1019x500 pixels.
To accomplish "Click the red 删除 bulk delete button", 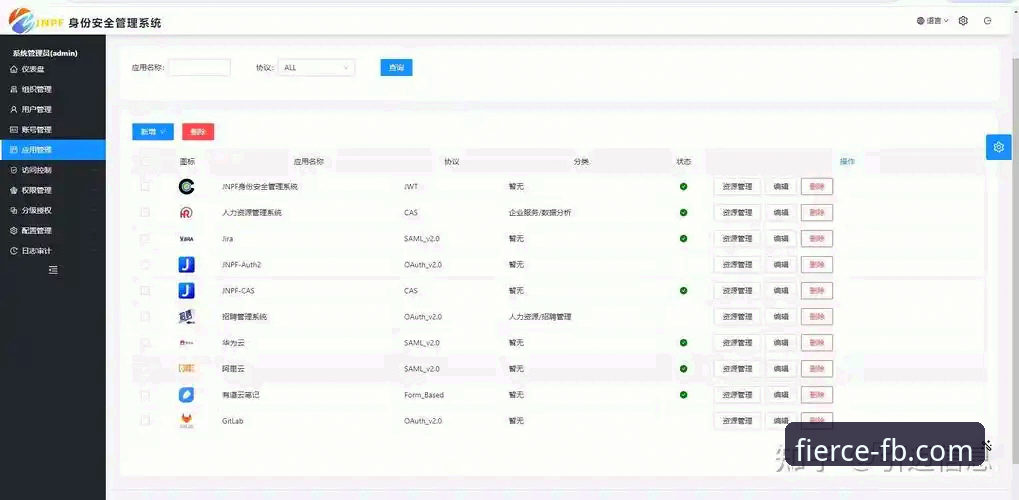I will 198,132.
